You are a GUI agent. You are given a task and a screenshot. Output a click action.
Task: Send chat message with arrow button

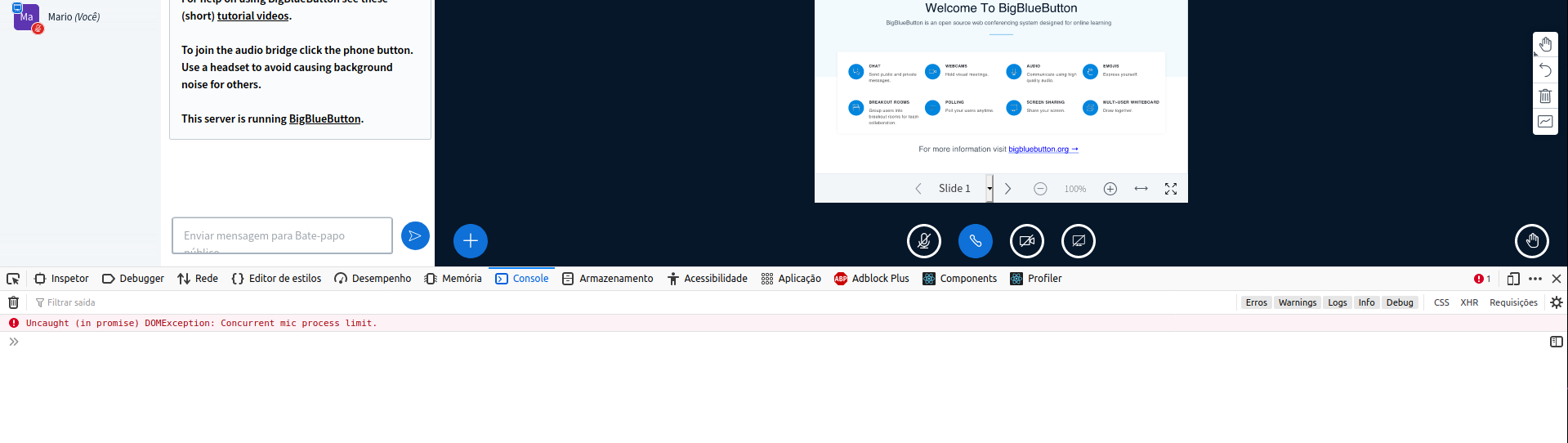pos(415,236)
